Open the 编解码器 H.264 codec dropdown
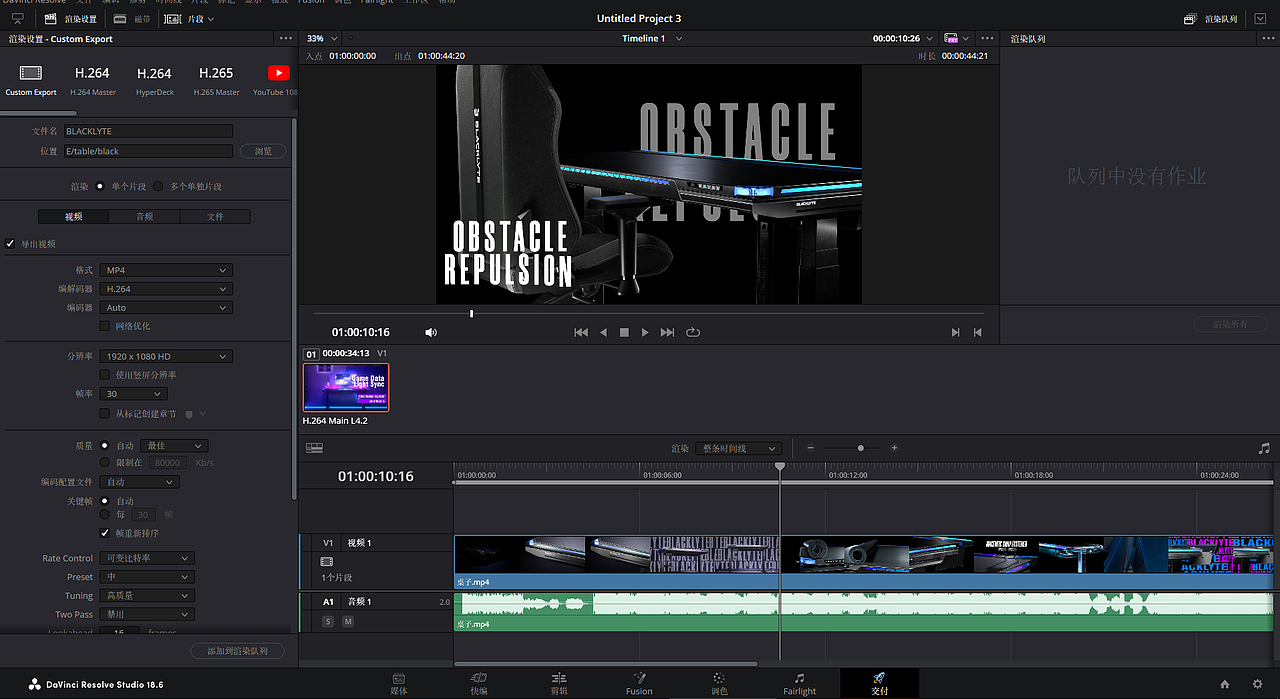Screen dimensions: 1280x699 coord(166,289)
